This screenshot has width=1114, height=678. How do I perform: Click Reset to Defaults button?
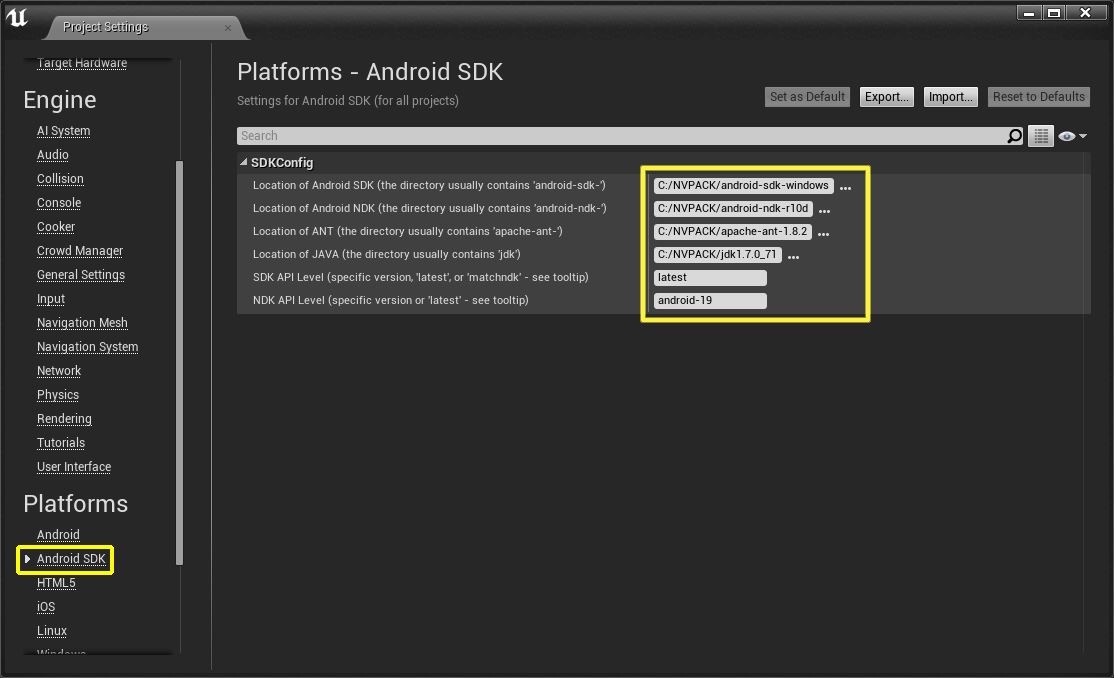click(1039, 97)
